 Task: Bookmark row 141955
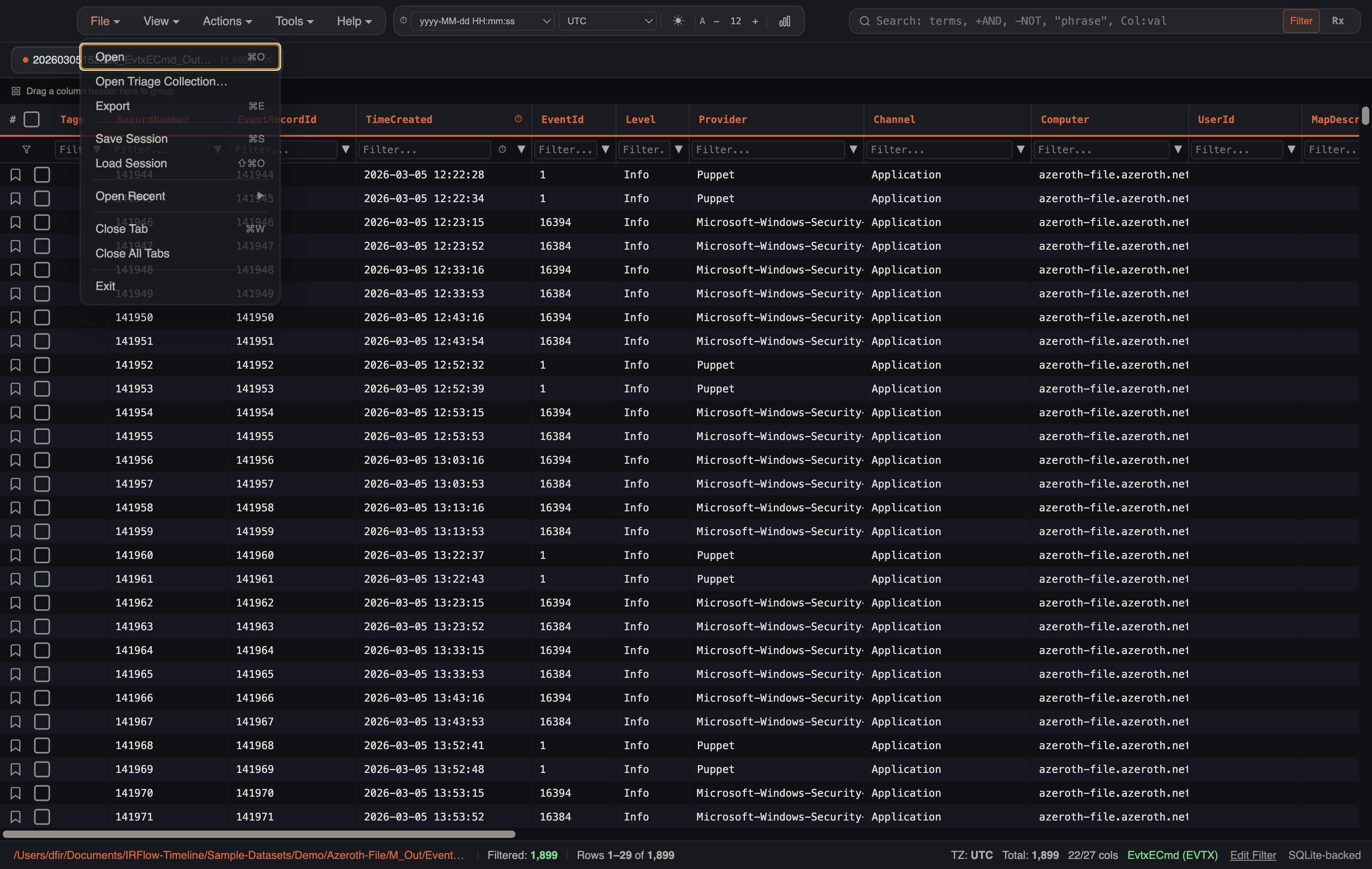16,436
